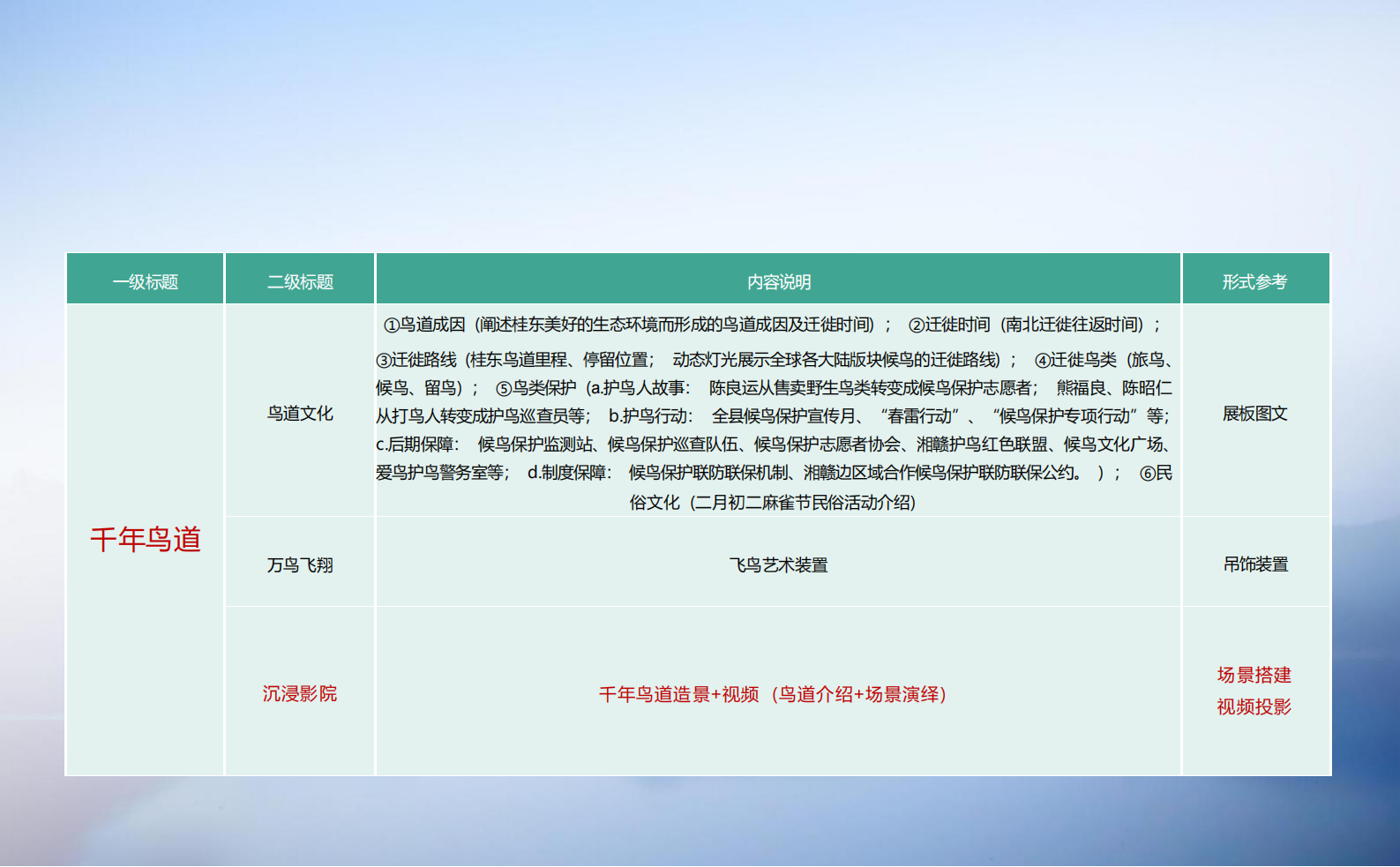Viewport: 1400px width, 867px height.
Task: Click the d.制度保障 text
Action: coord(570,473)
